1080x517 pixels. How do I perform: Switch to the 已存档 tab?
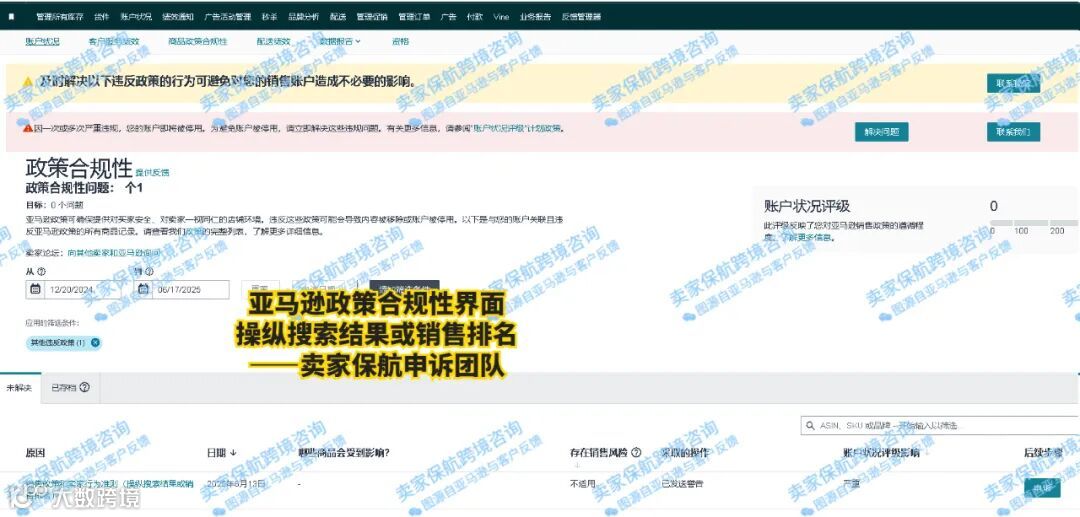(70, 388)
